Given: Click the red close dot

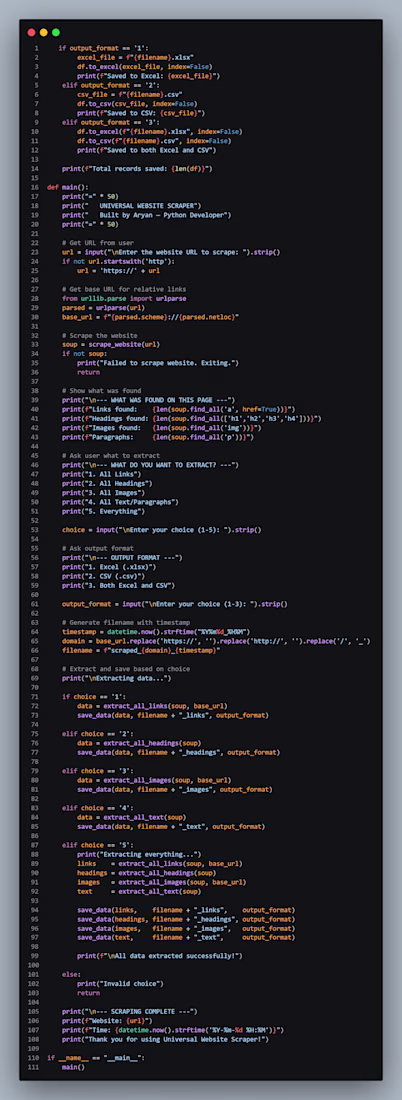Looking at the screenshot, I should tap(31, 32).
